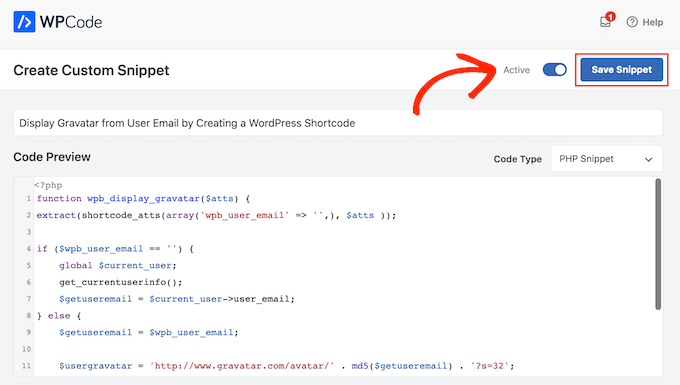Viewport: 680px width, 385px height.
Task: Click the snippet title input field
Action: [x=338, y=123]
